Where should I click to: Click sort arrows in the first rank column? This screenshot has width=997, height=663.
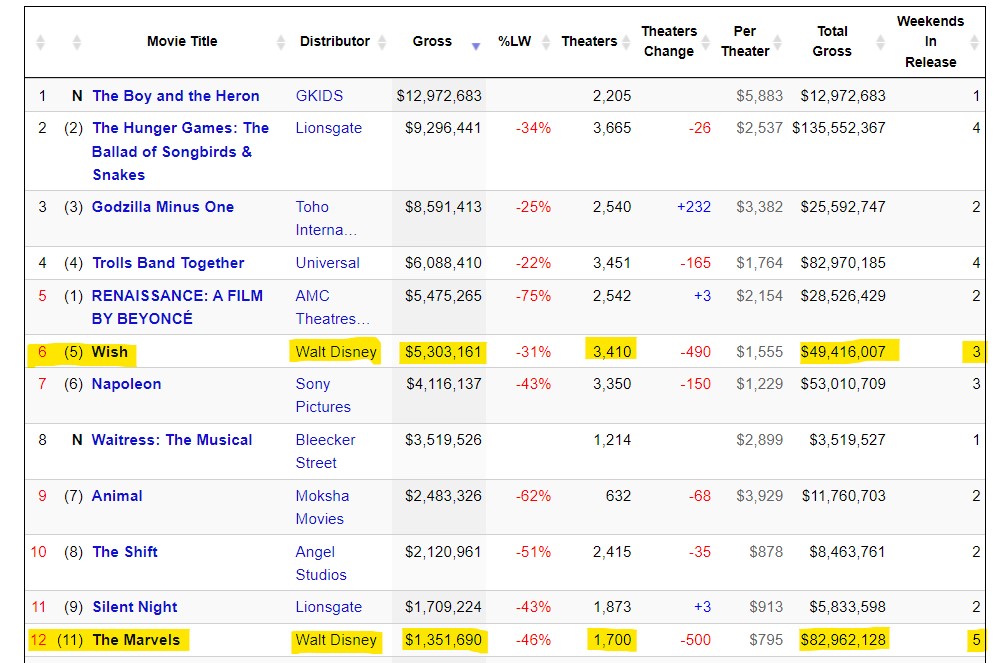point(41,43)
